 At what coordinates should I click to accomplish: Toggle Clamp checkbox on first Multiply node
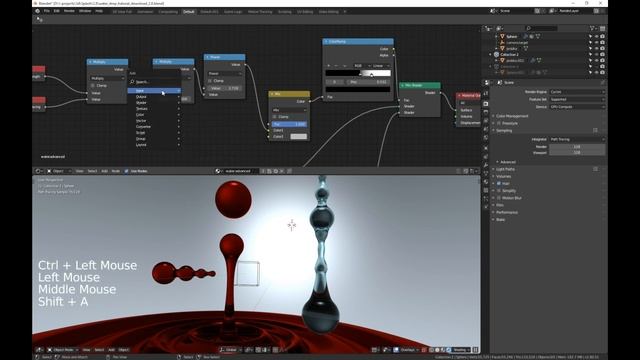coord(93,86)
